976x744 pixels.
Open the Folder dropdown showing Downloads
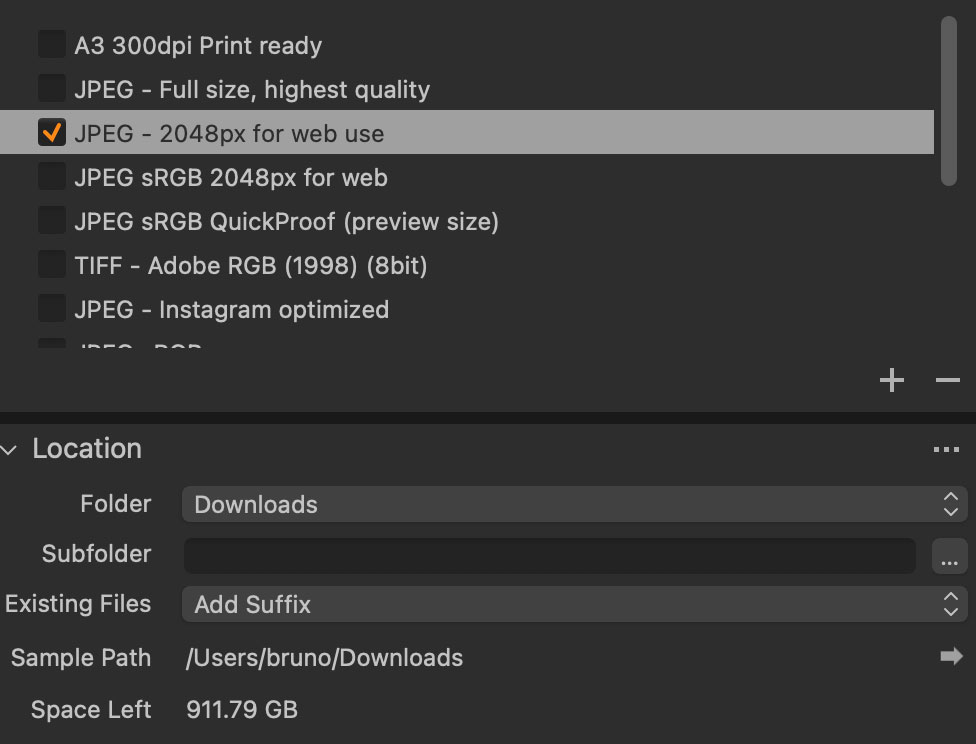(x=574, y=504)
